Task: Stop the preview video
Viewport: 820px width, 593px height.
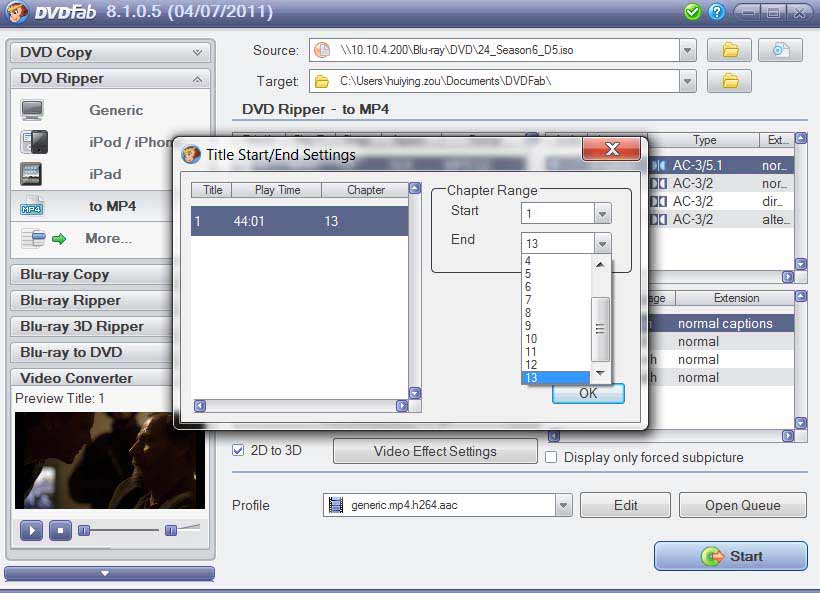Action: 60,531
